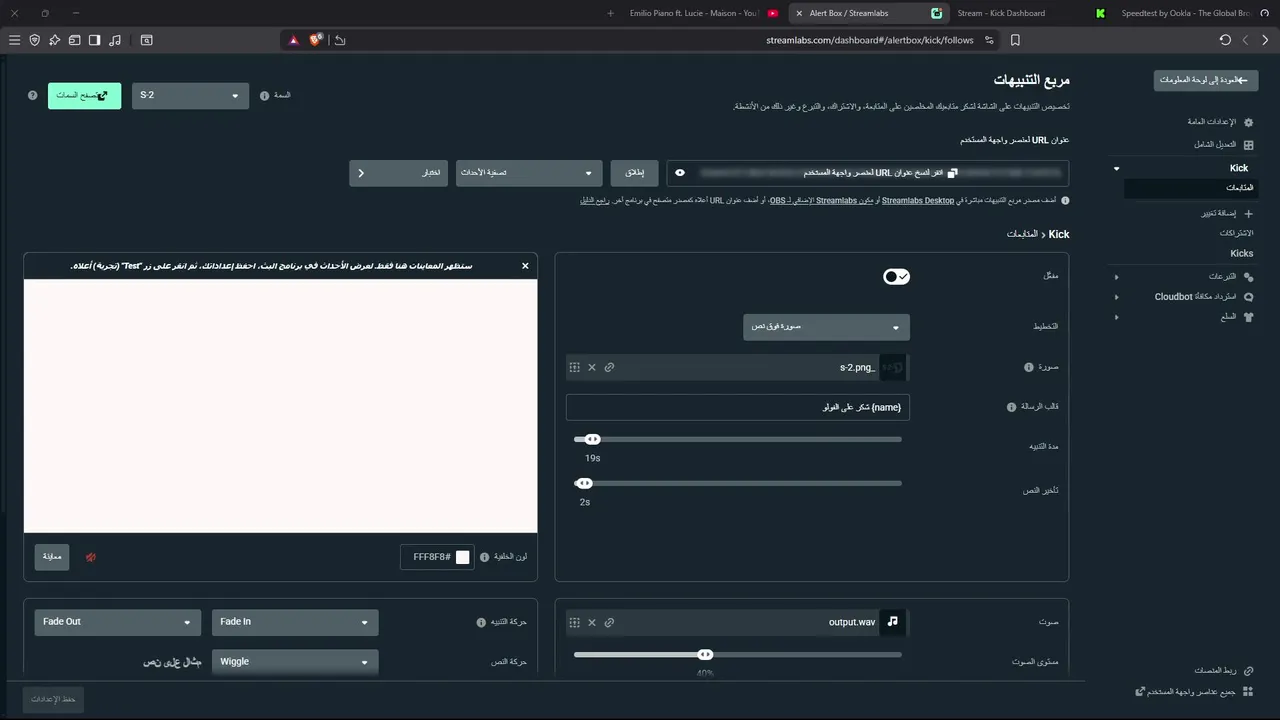This screenshot has width=1280, height=720.
Task: Open the Streamlabs Desktop link
Action: click(918, 201)
